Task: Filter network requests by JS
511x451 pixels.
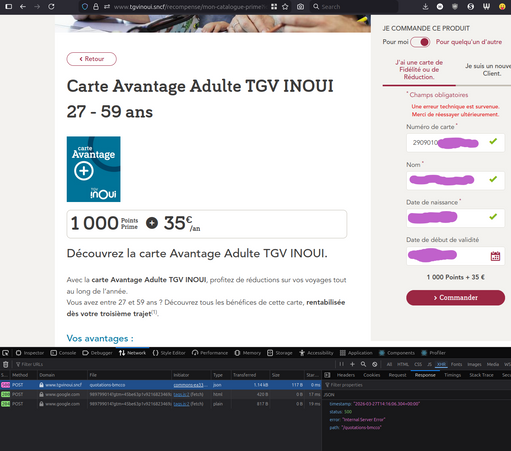Action: [429, 364]
